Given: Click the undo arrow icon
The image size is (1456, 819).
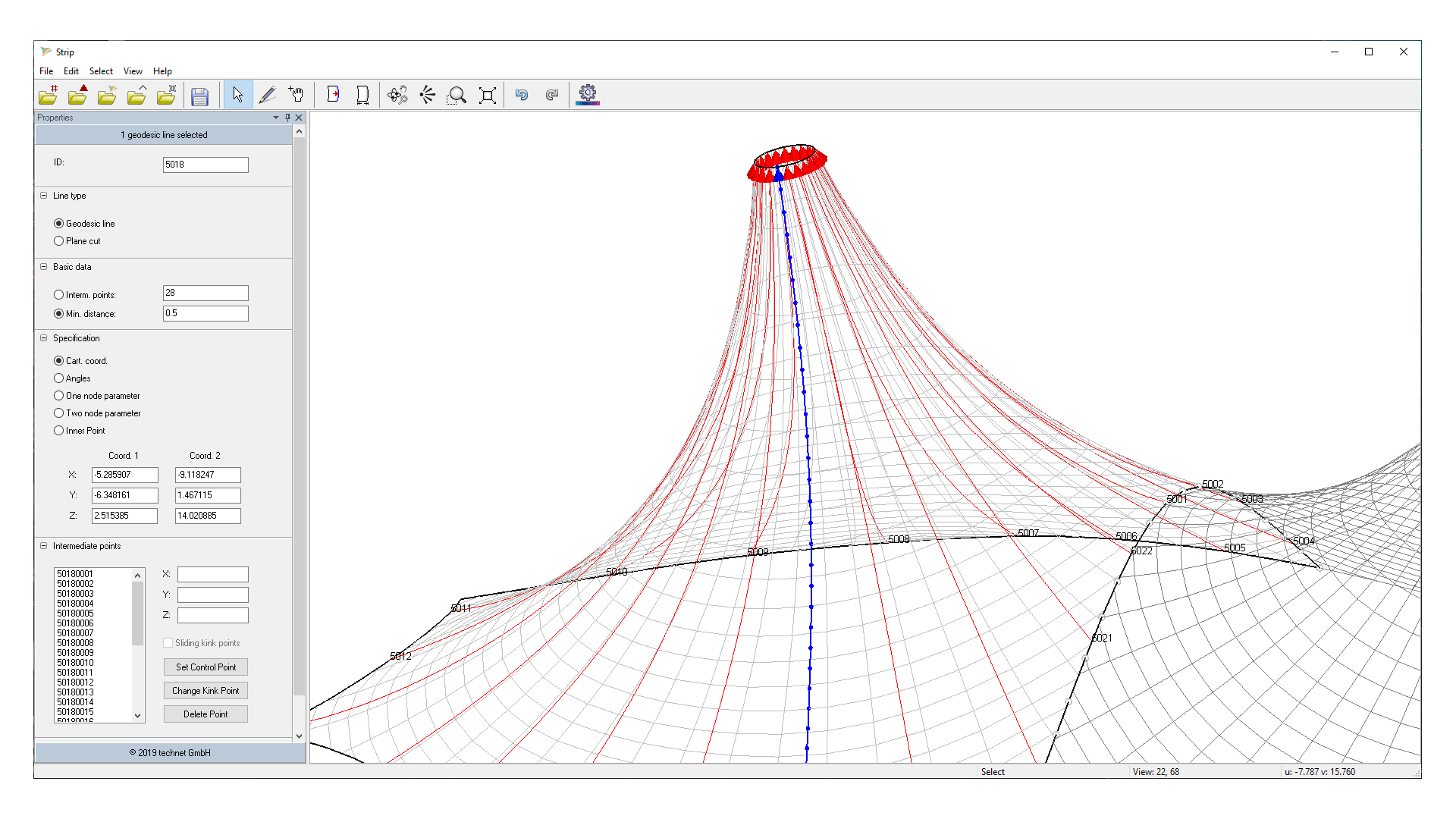Looking at the screenshot, I should 522,95.
